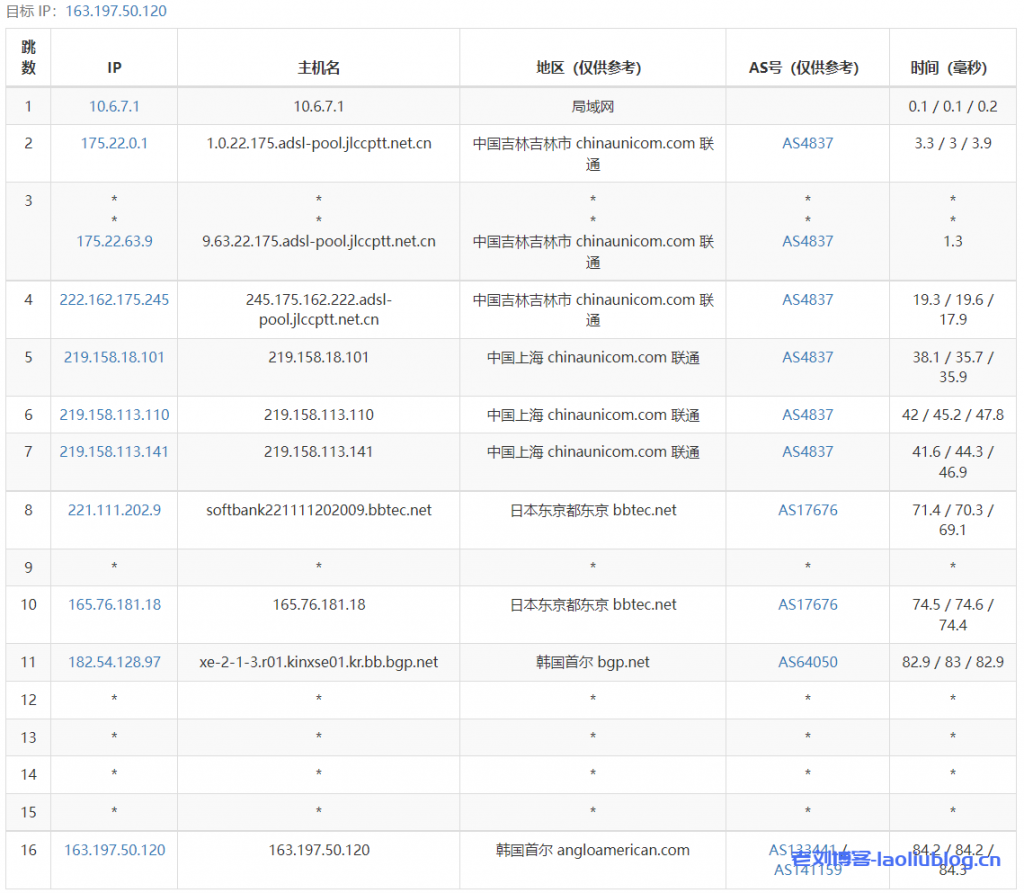The width and height of the screenshot is (1024, 893).
Task: Click the AS64050 link
Action: pos(807,662)
